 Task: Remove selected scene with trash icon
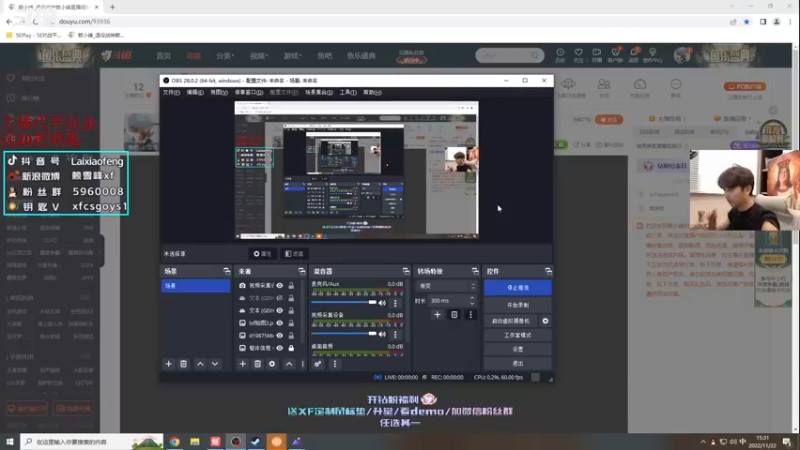click(x=183, y=364)
